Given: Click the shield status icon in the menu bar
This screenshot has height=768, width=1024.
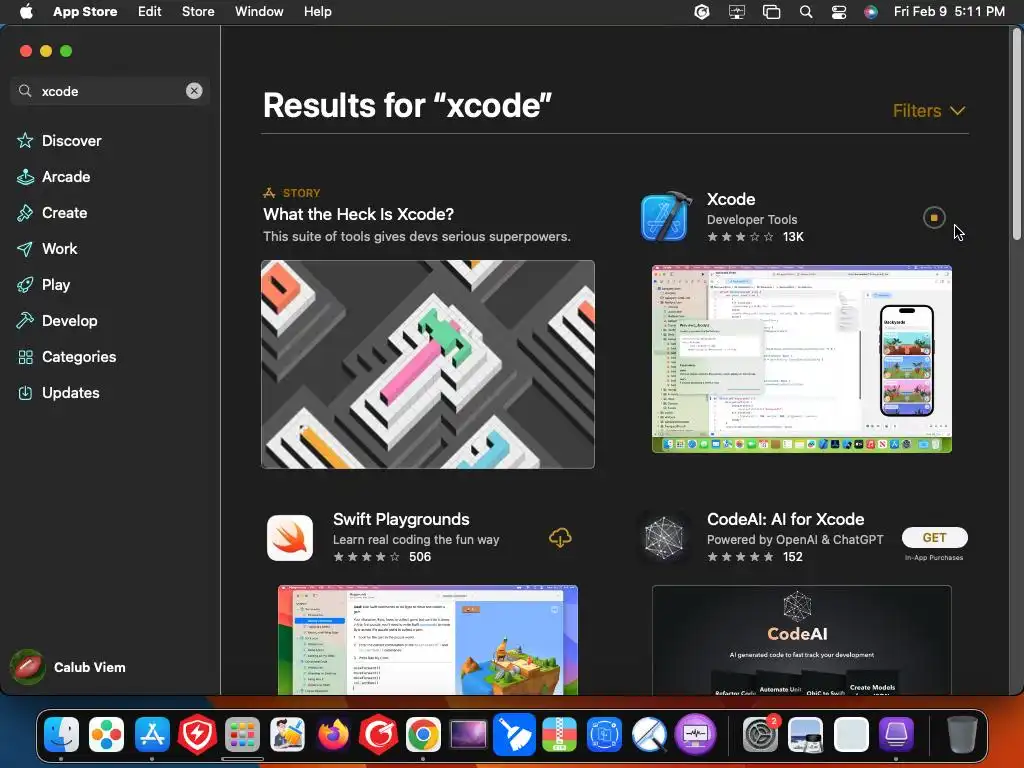Looking at the screenshot, I should point(702,12).
